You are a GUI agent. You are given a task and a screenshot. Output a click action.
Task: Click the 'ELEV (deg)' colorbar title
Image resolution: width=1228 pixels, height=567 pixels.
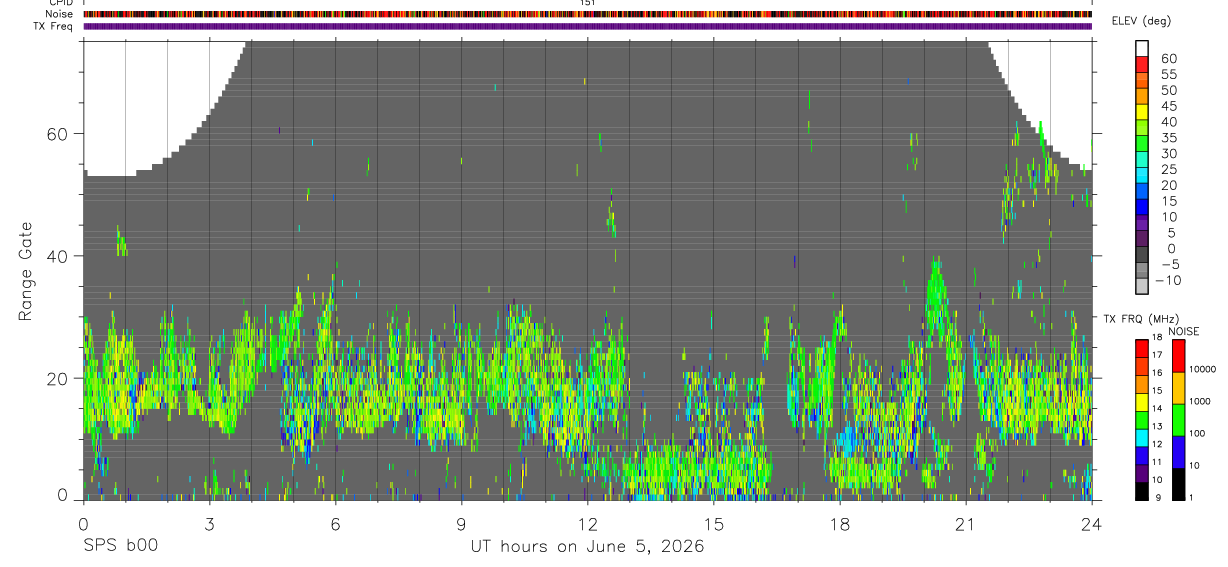(x=1142, y=21)
